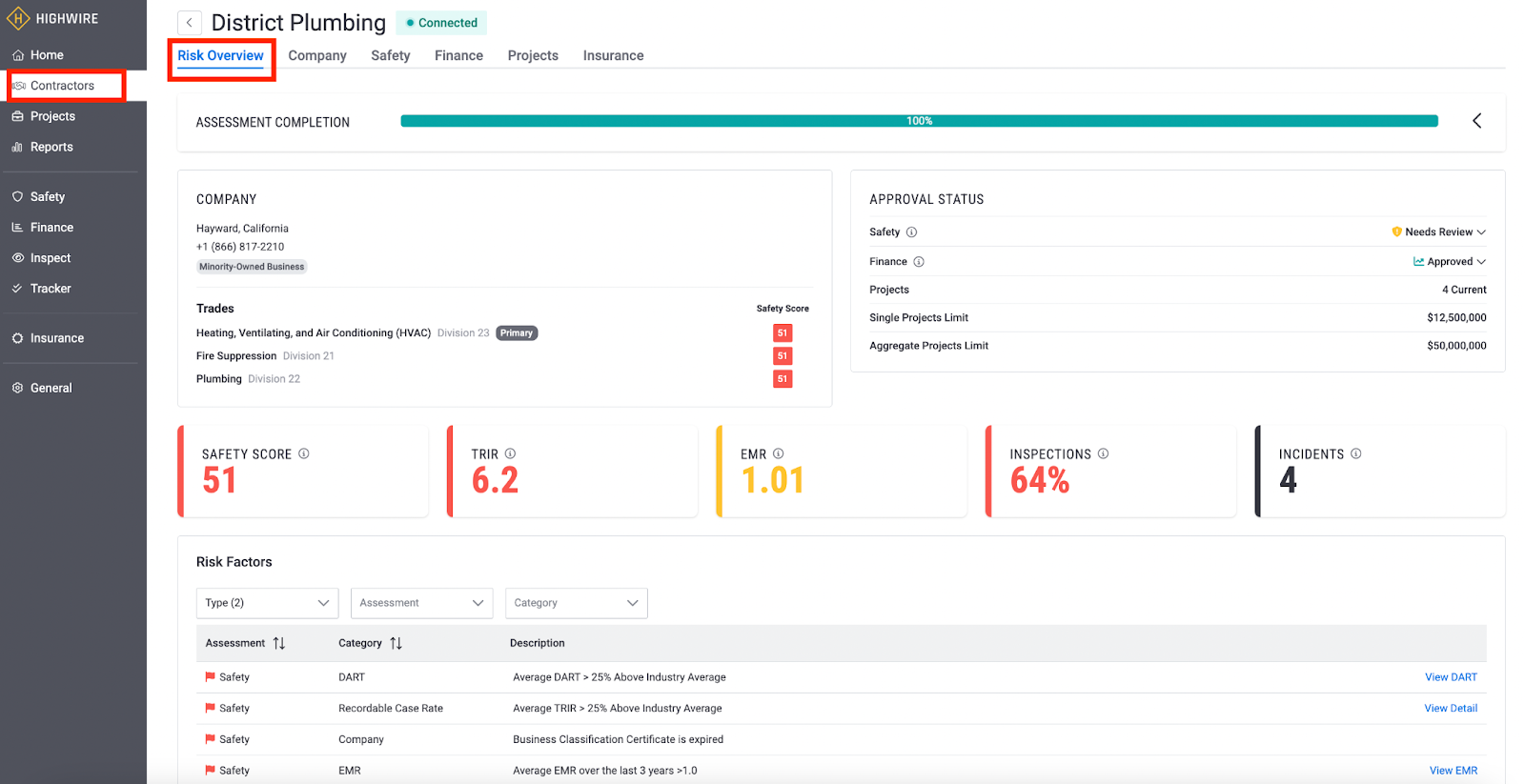Click the Safety Score info icon

point(304,453)
